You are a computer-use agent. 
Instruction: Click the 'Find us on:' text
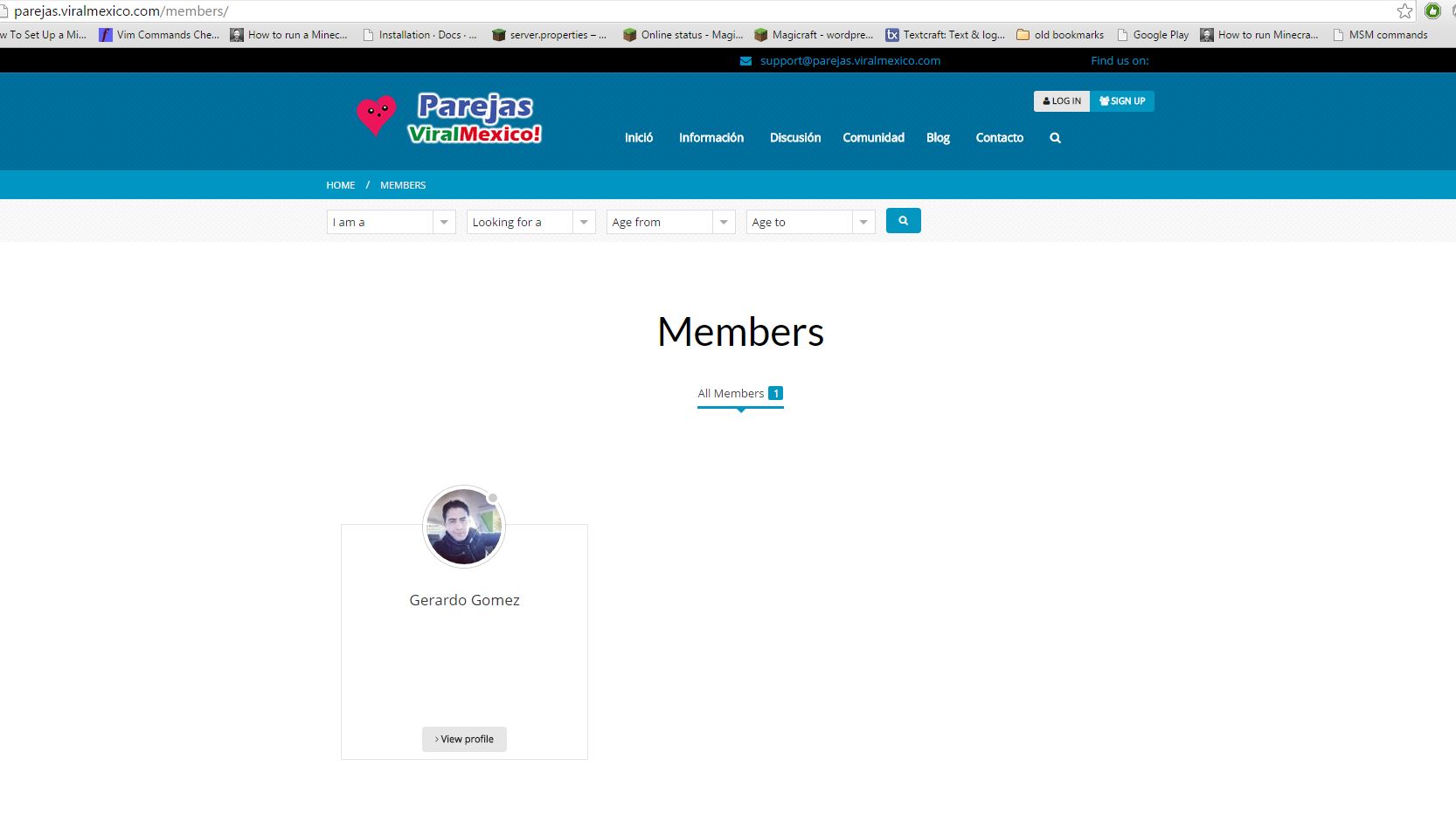(x=1120, y=61)
